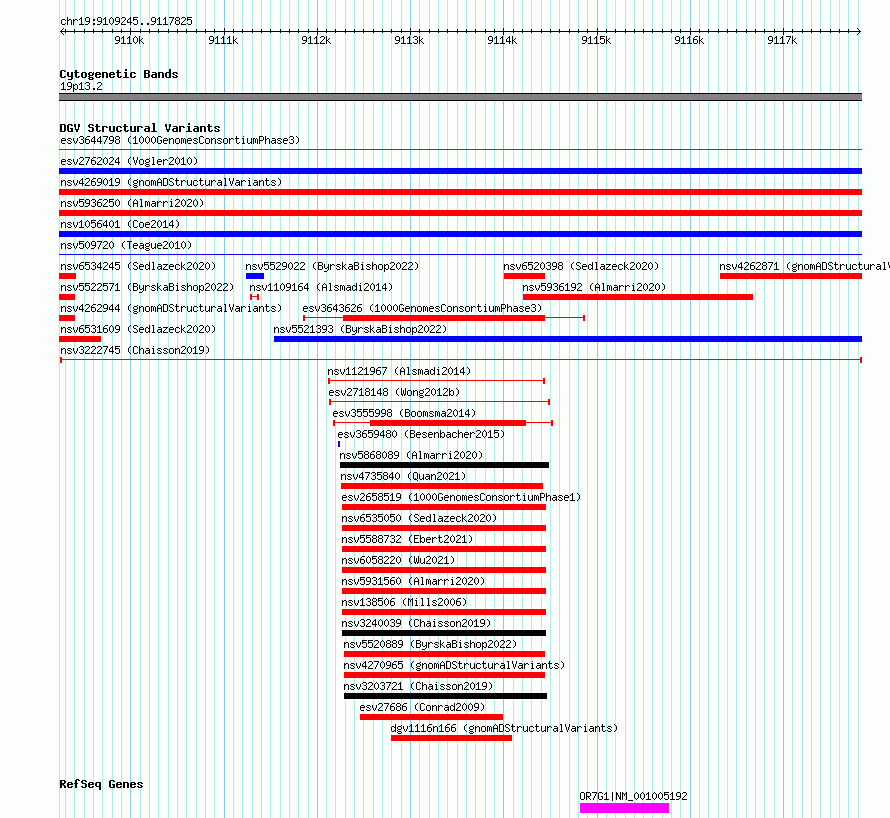
Task: Click nsv5588732 (Ebert2021) label
Action: click(x=407, y=539)
